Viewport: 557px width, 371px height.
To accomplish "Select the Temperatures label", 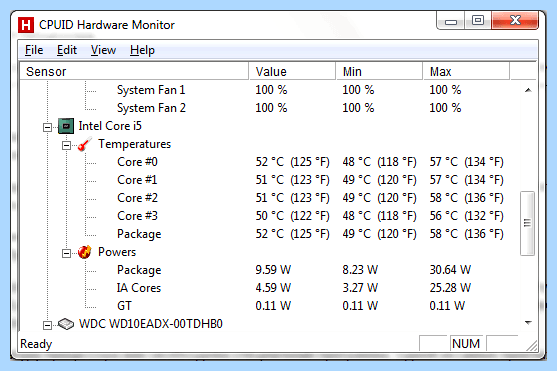I will point(135,144).
